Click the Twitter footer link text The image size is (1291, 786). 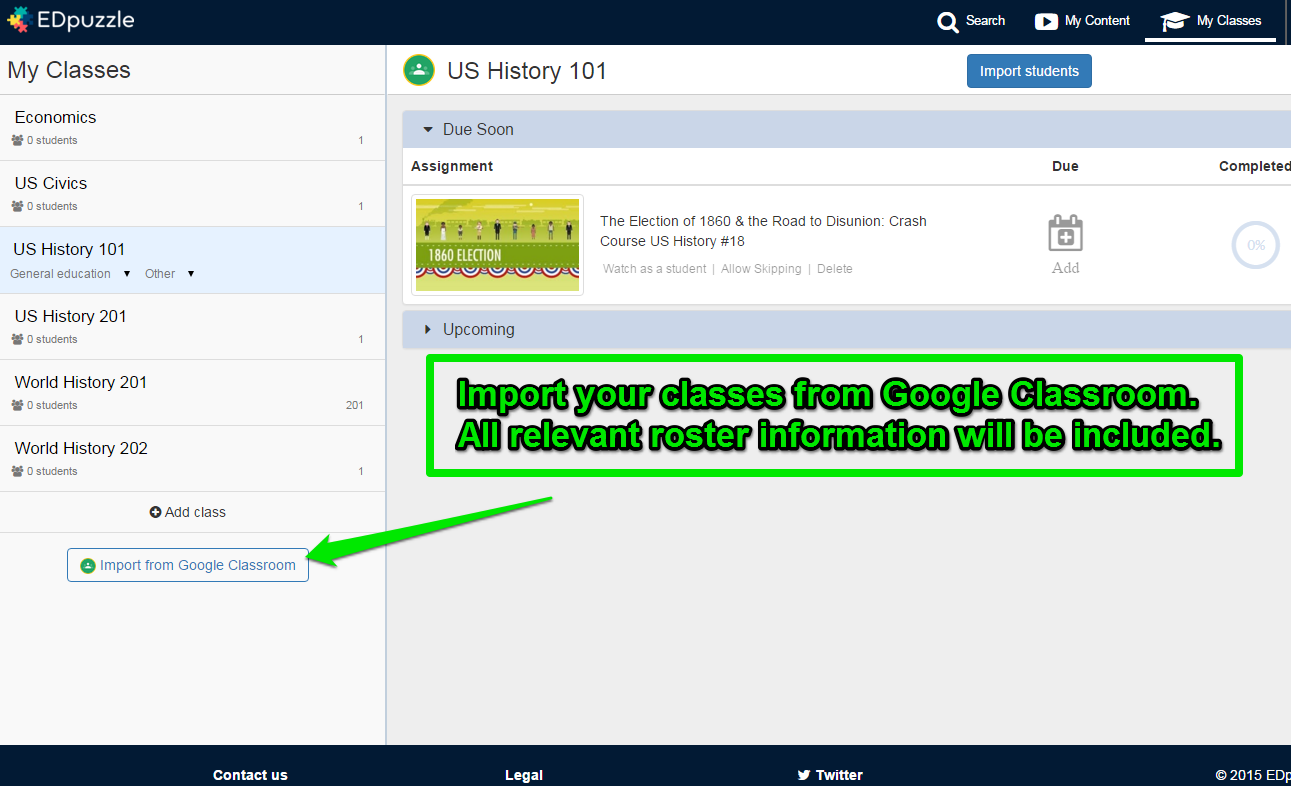pyautogui.click(x=839, y=775)
